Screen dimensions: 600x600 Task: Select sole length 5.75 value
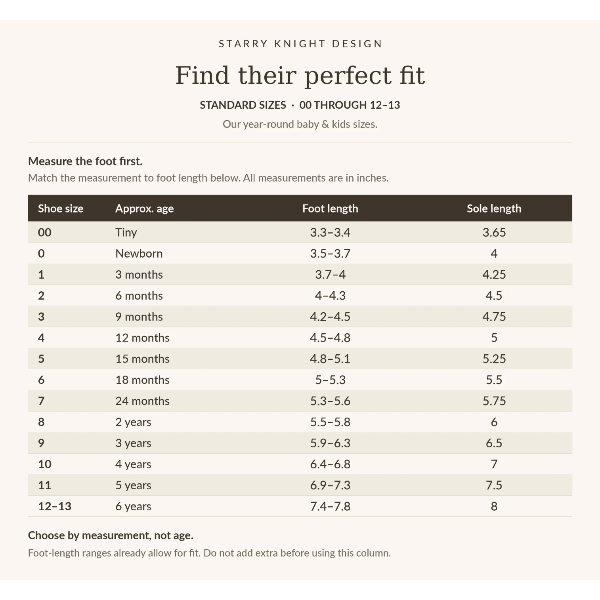(x=494, y=401)
